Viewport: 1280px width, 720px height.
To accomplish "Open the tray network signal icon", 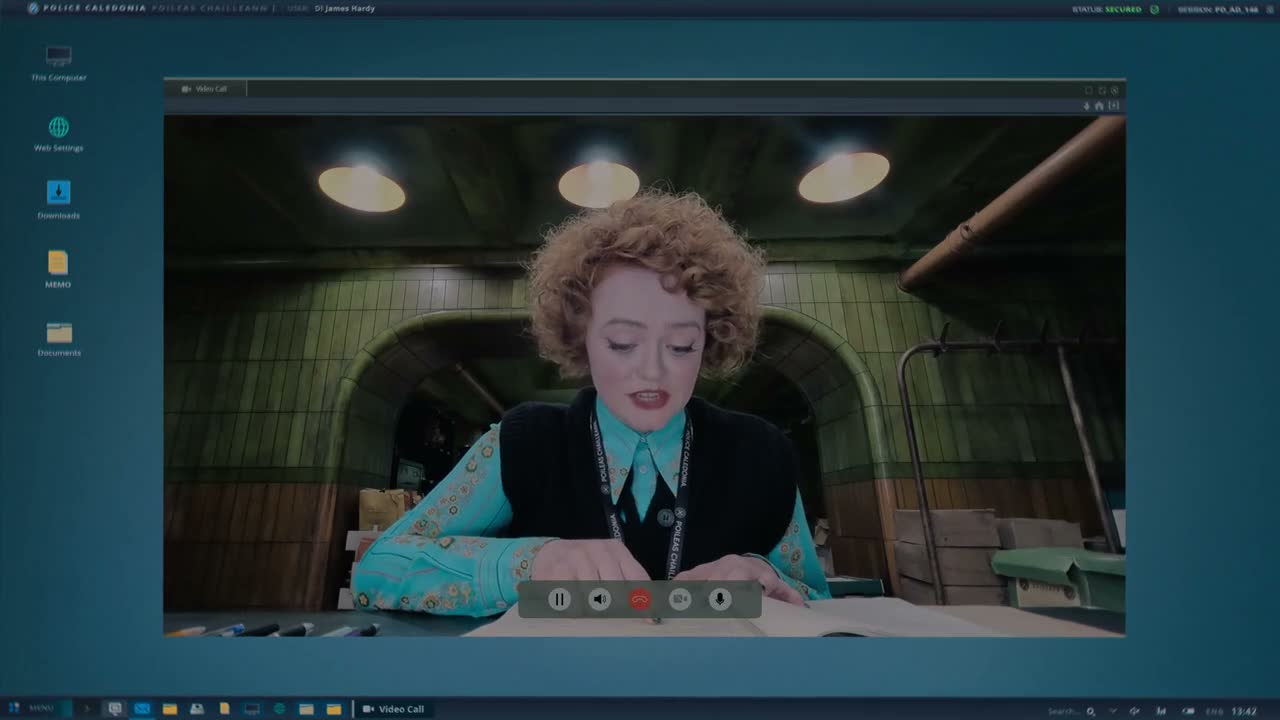I will coord(1161,711).
